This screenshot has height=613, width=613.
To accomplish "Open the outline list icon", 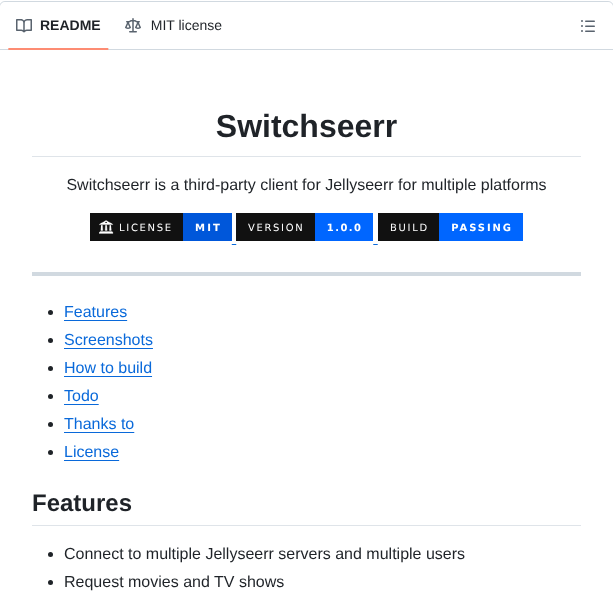I will (x=588, y=26).
